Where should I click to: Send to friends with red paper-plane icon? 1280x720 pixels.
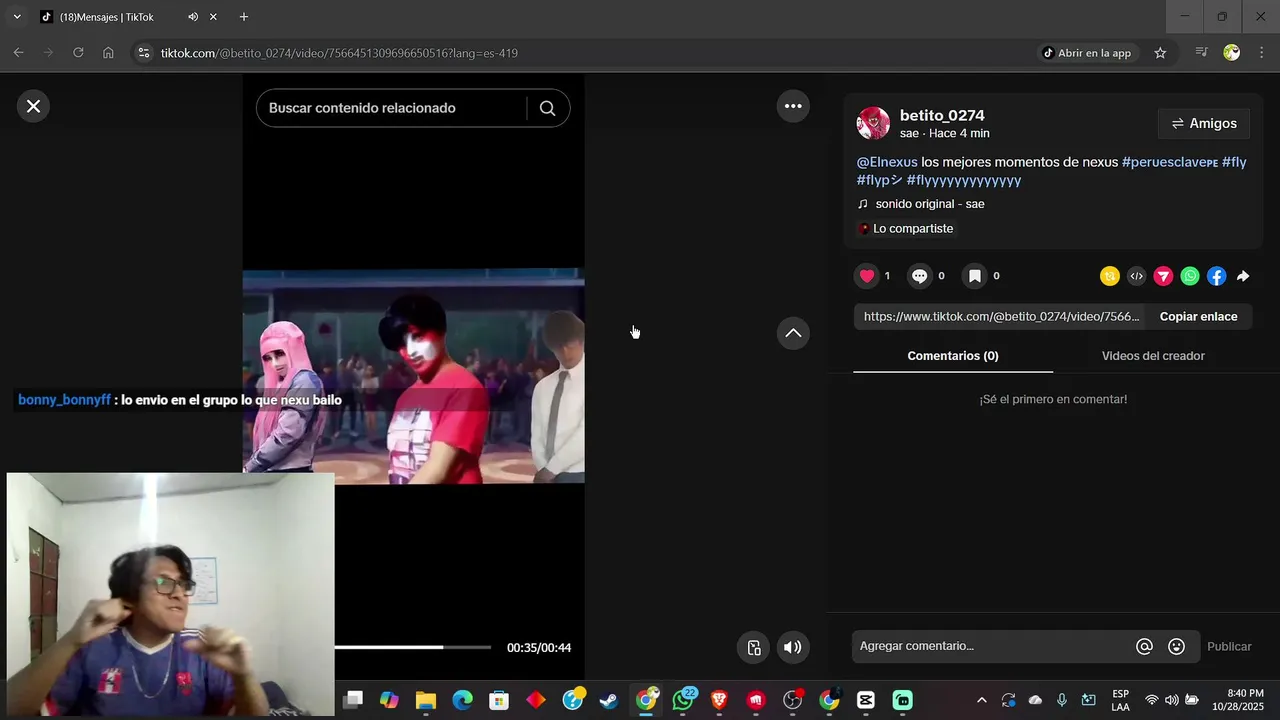1163,277
